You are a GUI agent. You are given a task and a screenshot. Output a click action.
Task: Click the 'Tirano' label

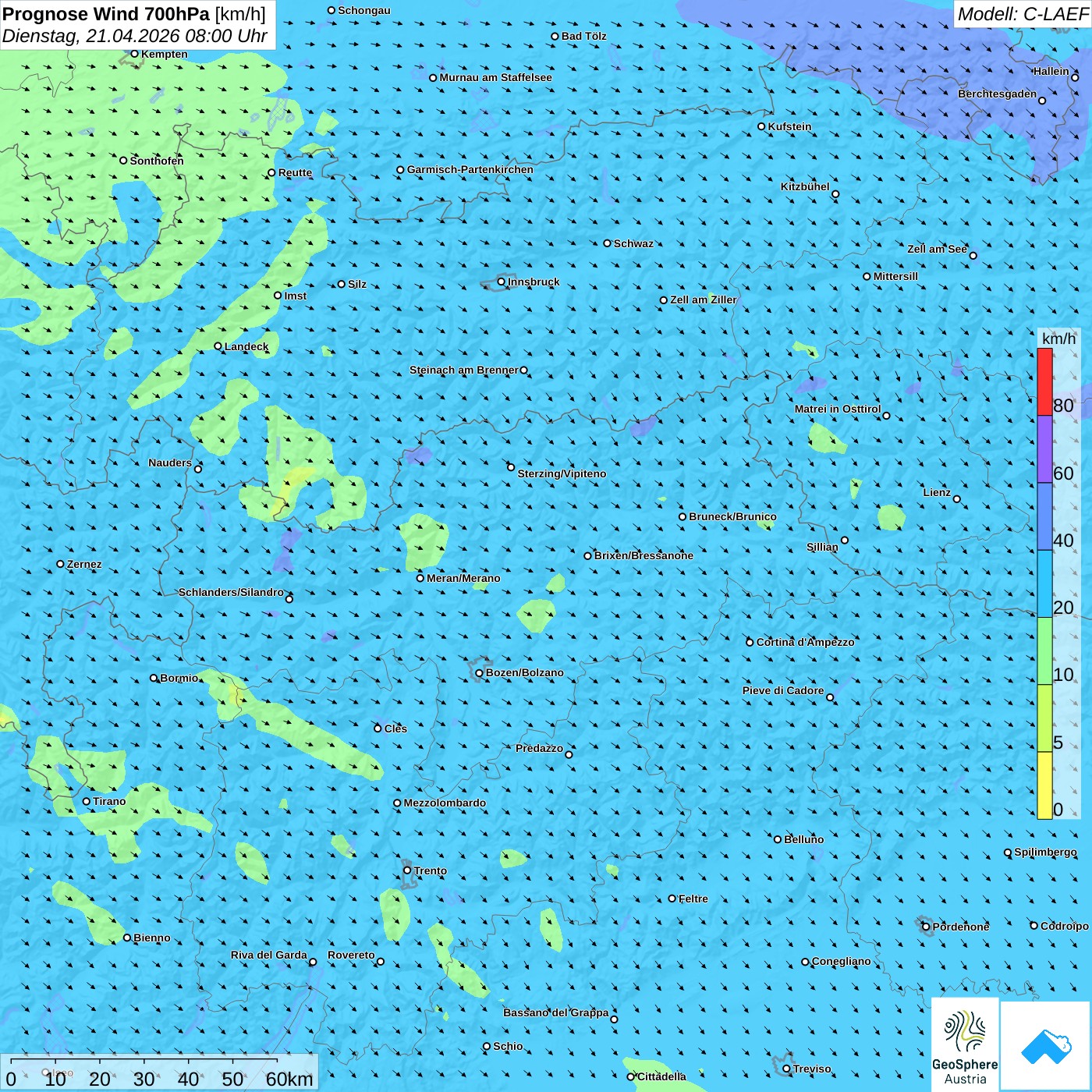[x=109, y=801]
